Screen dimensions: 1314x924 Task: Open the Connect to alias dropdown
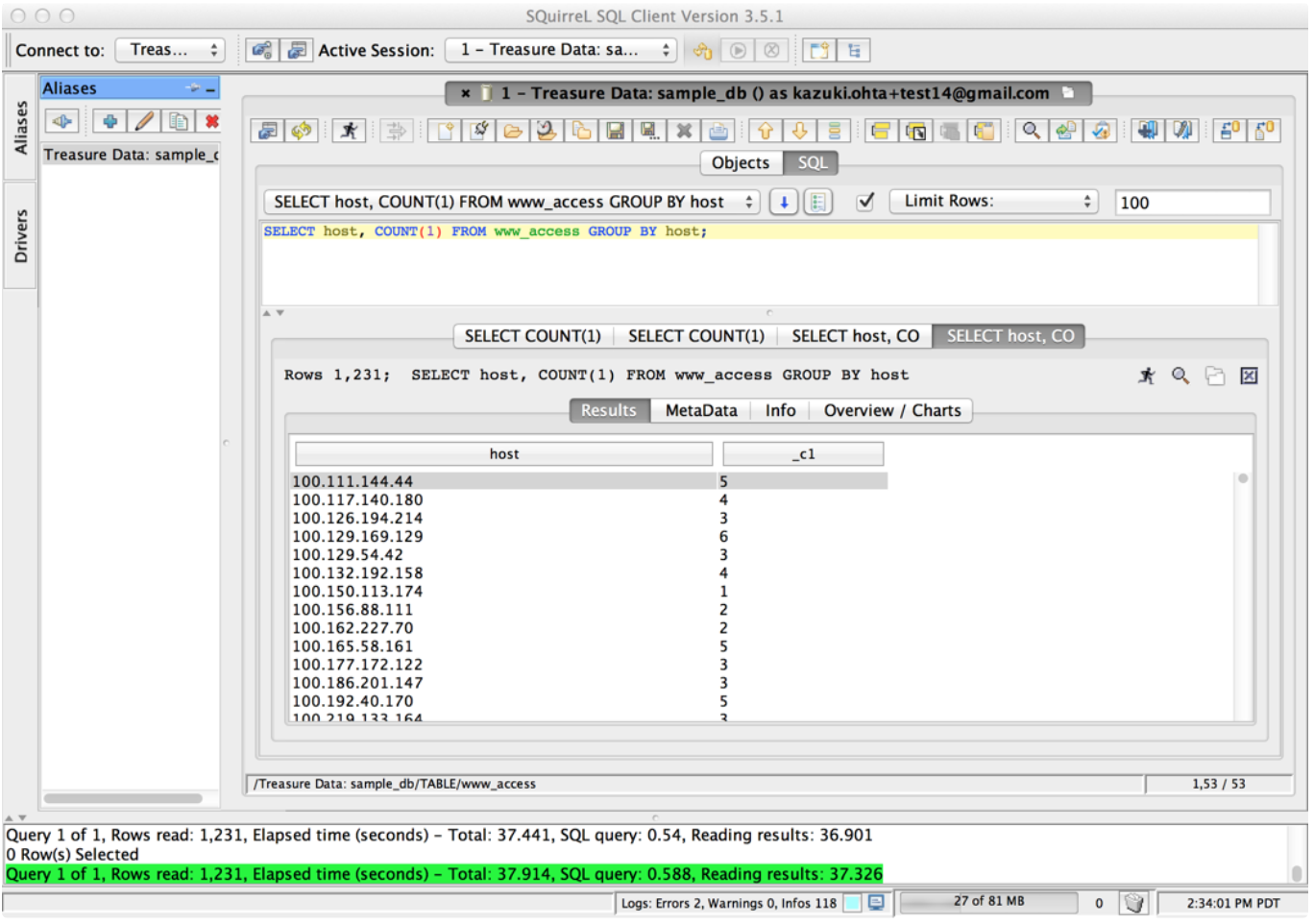tap(170, 50)
